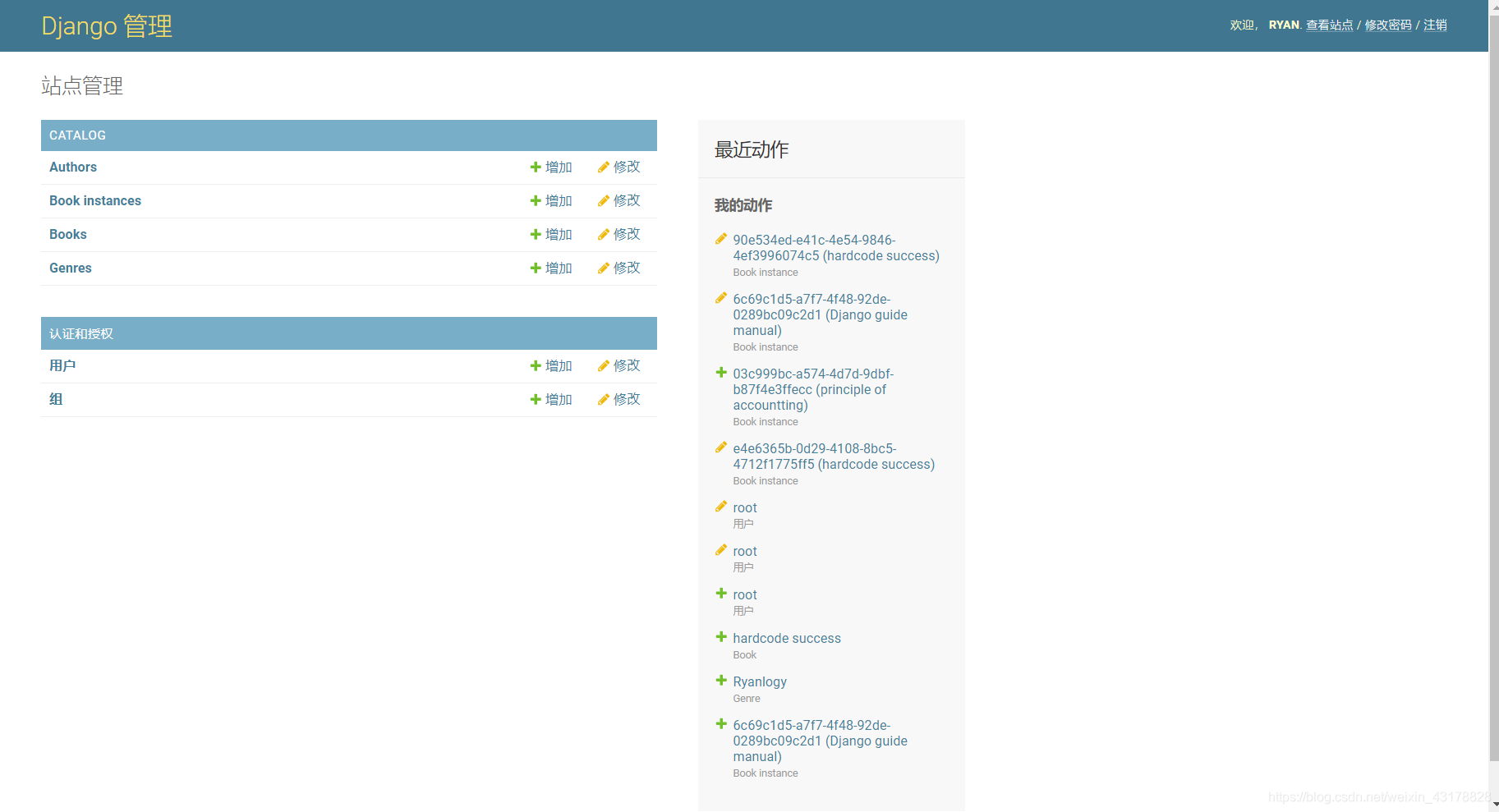Click the pencil icon in Genres row
Viewport: 1499px width, 812px height.
603,268
